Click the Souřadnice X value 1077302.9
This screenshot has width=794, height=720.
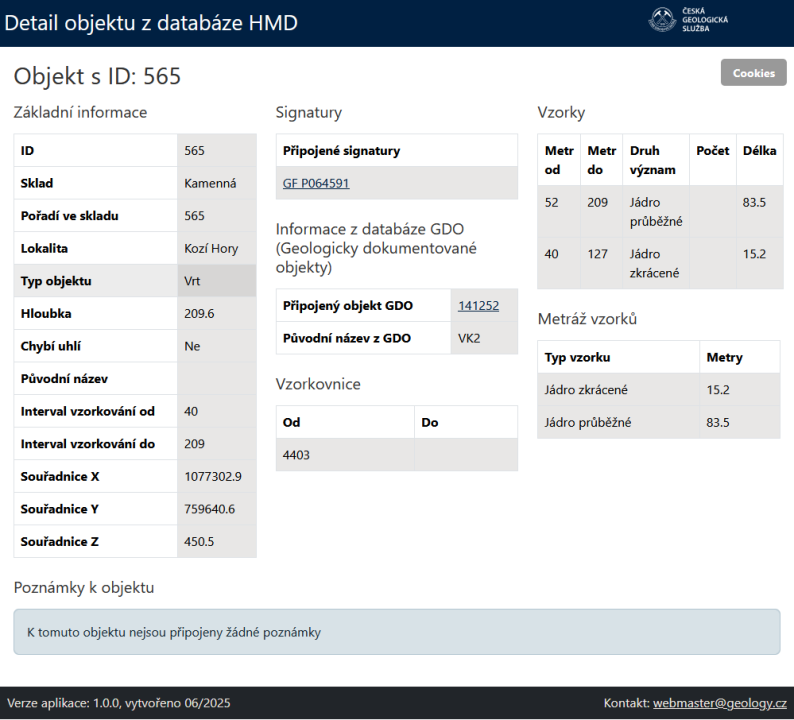click(213, 476)
